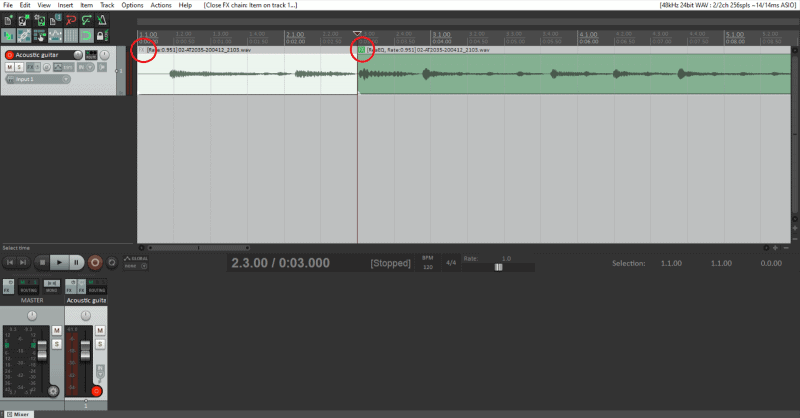Toggle the Grid lines toolbar icon
800x418 pixels.
pyautogui.click(x=70, y=36)
